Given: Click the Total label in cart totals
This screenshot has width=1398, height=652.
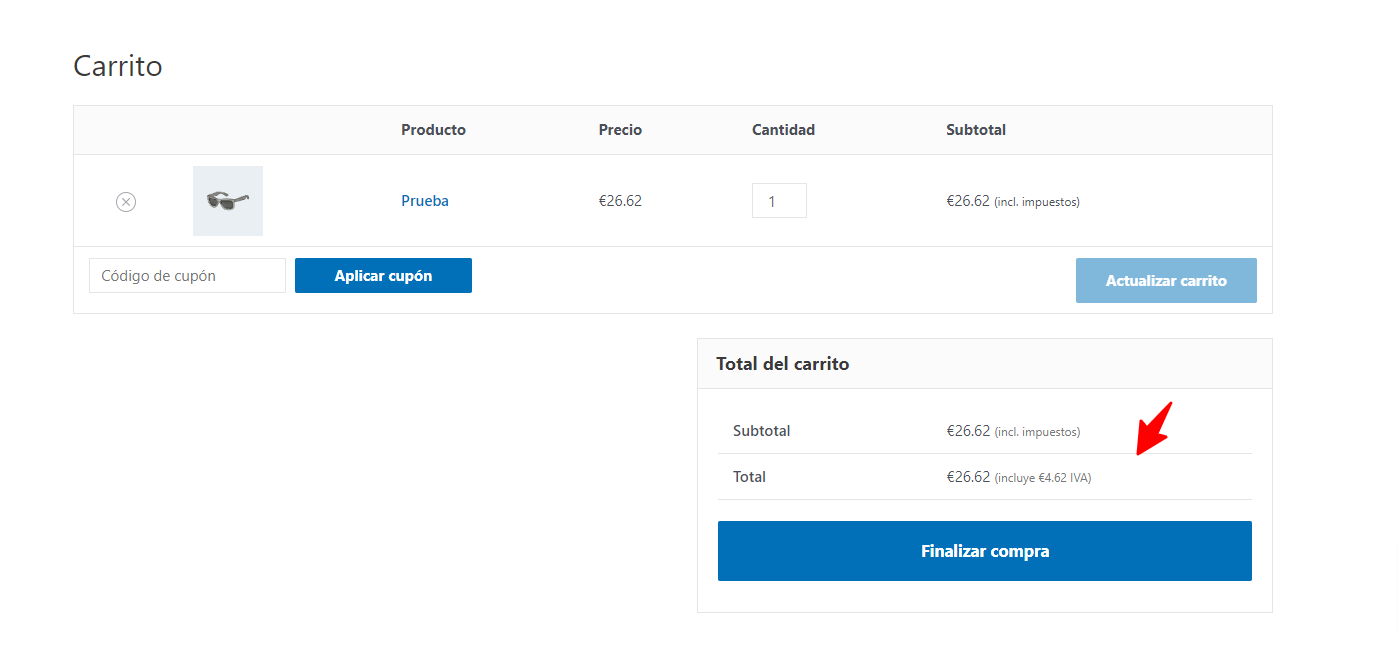Looking at the screenshot, I should pos(749,477).
